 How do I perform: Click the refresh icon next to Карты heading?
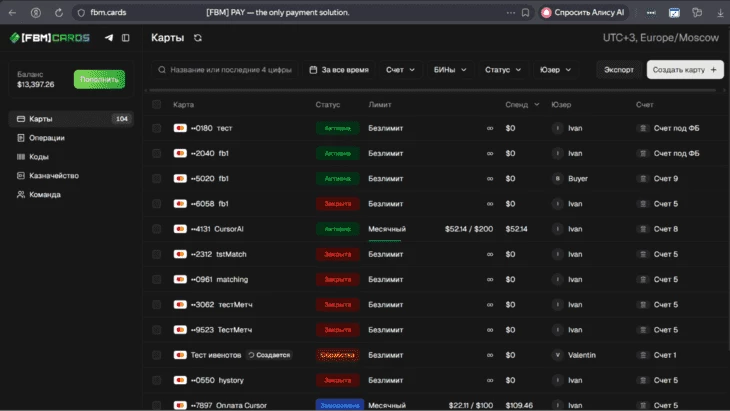tap(198, 38)
